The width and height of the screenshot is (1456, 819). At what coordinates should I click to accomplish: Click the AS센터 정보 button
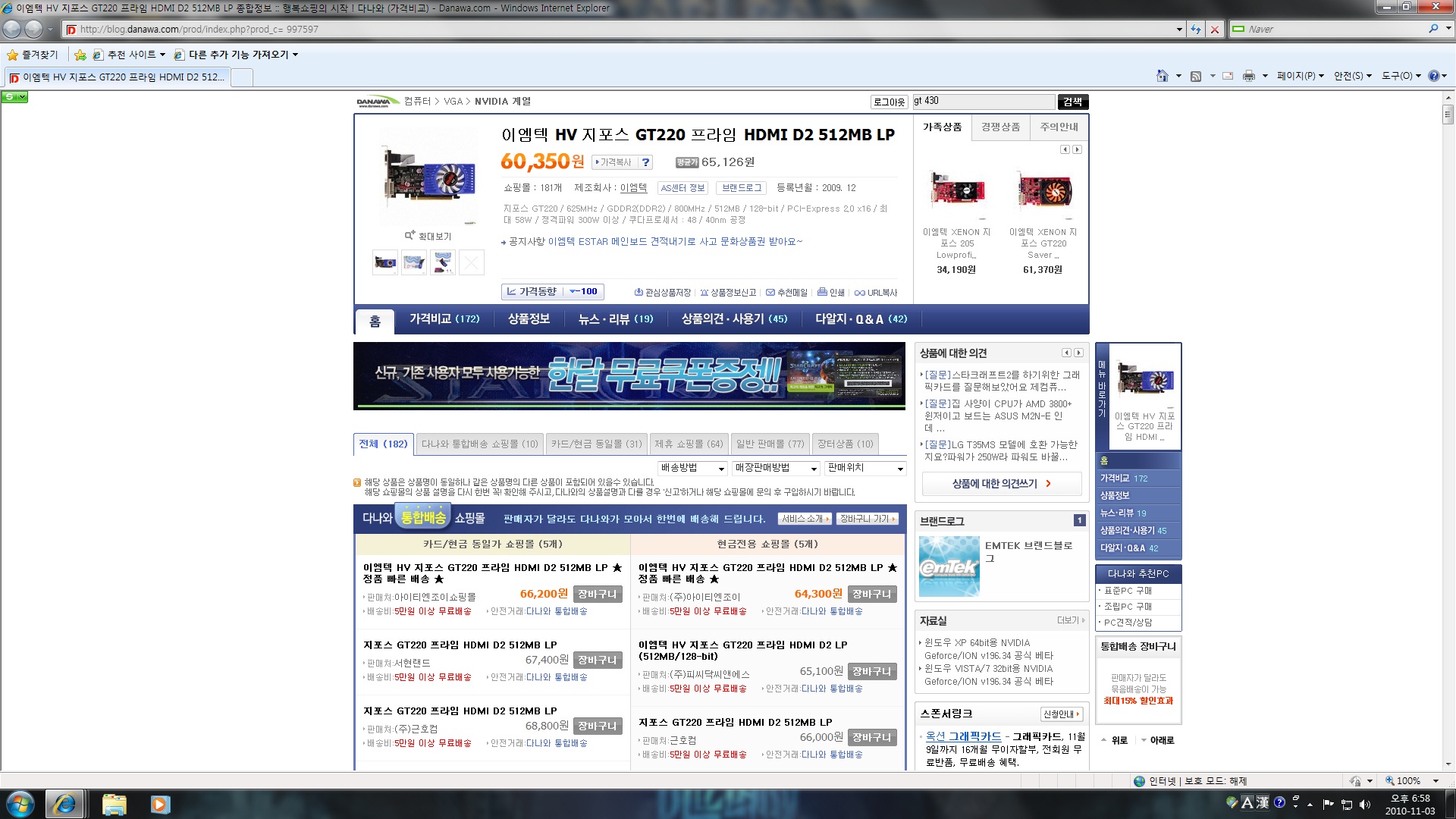point(682,188)
